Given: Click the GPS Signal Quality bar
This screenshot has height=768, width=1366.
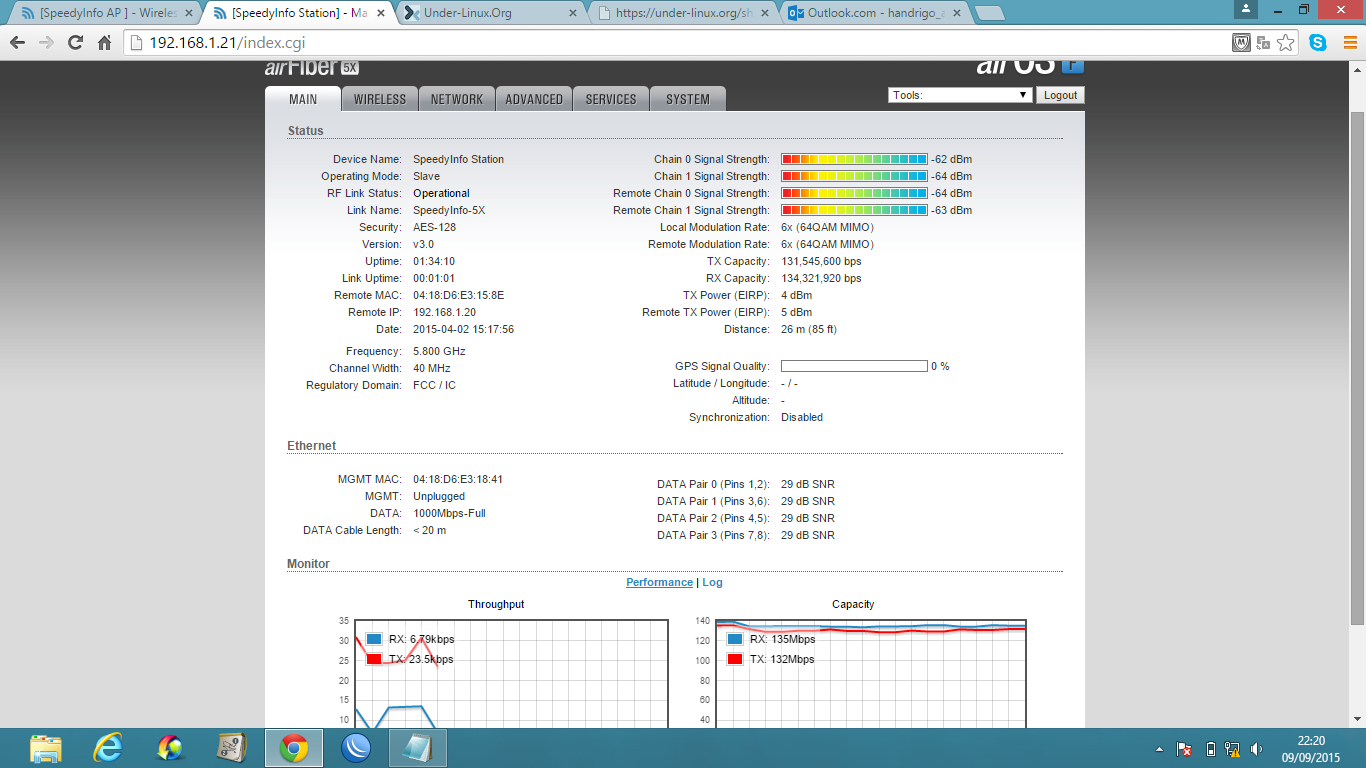Looking at the screenshot, I should point(854,366).
